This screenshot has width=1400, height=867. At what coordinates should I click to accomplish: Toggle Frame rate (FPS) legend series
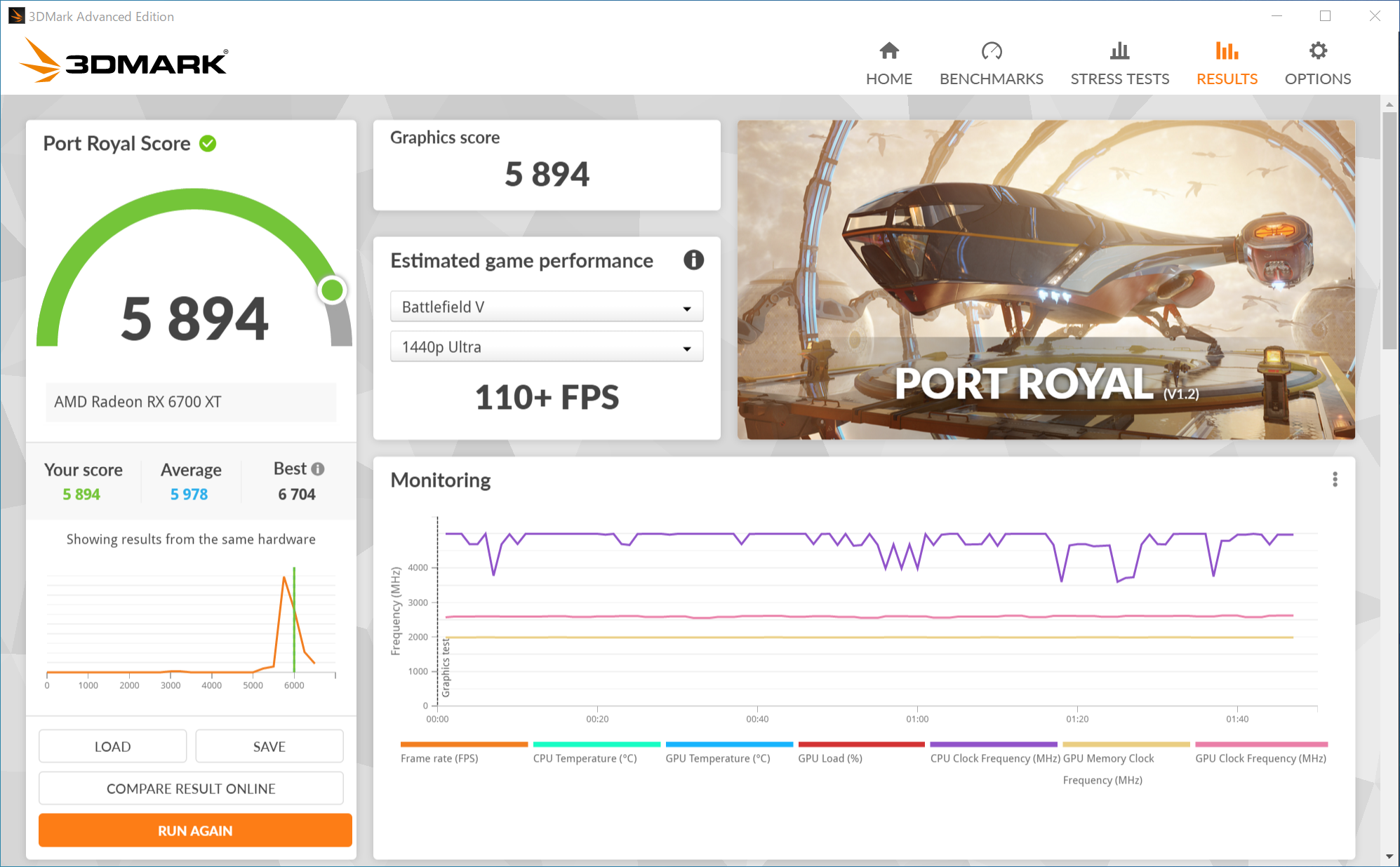[439, 758]
